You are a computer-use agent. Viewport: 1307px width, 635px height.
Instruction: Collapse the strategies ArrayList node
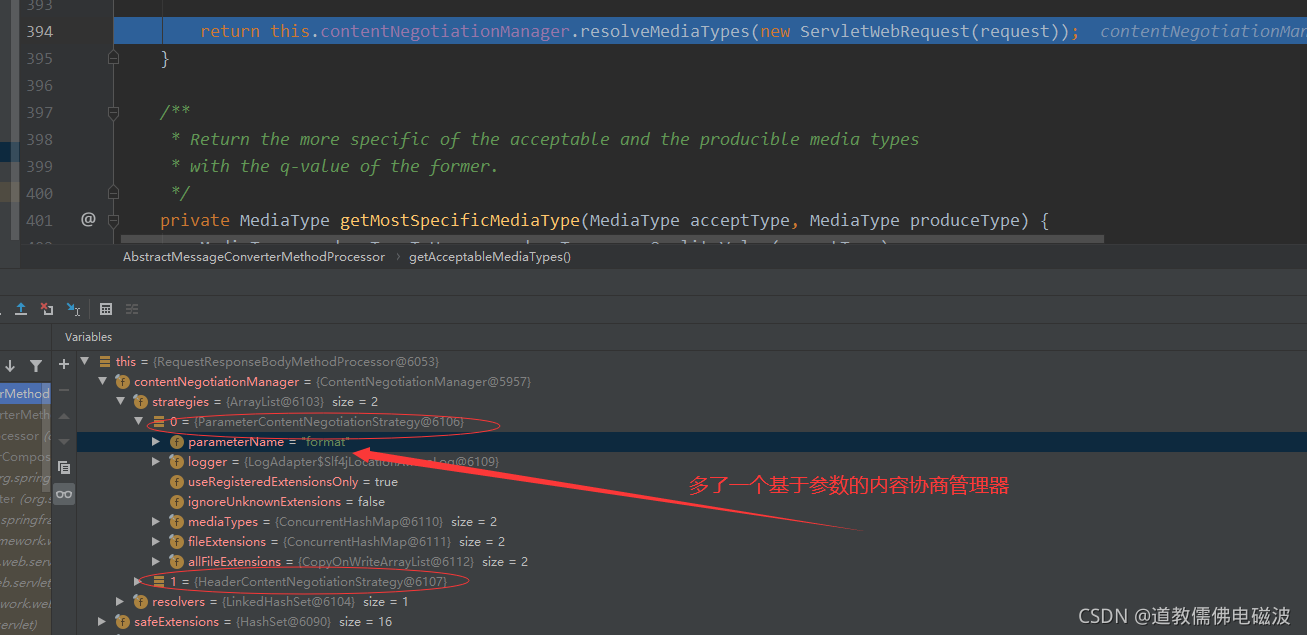121,401
